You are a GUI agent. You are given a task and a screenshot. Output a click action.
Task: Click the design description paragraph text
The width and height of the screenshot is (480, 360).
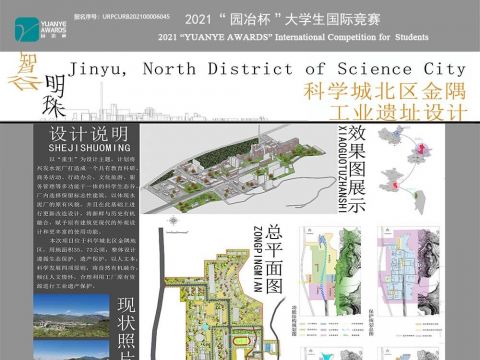click(86, 223)
